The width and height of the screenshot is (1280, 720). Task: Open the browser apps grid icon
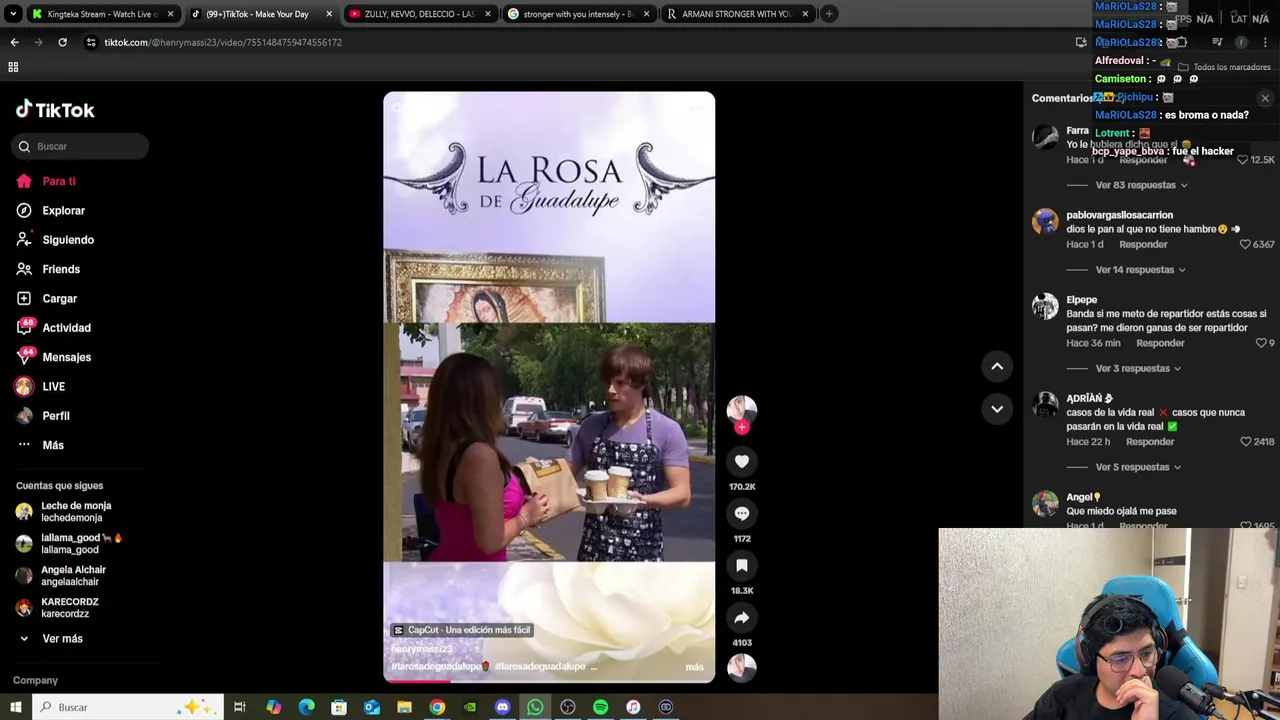click(13, 67)
